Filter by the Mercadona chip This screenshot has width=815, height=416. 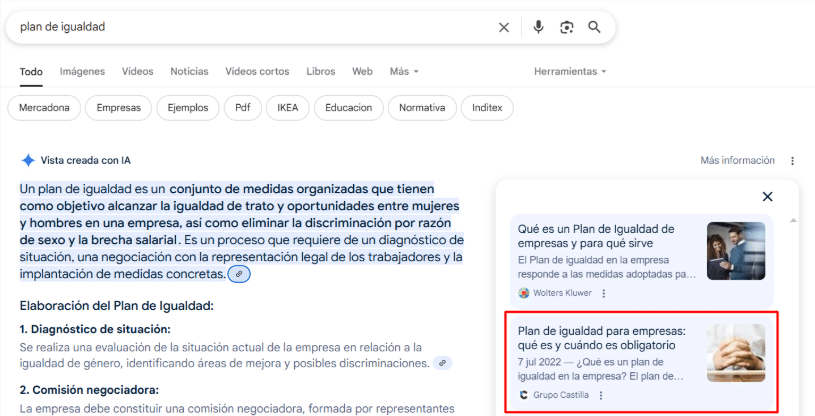tap(44, 108)
